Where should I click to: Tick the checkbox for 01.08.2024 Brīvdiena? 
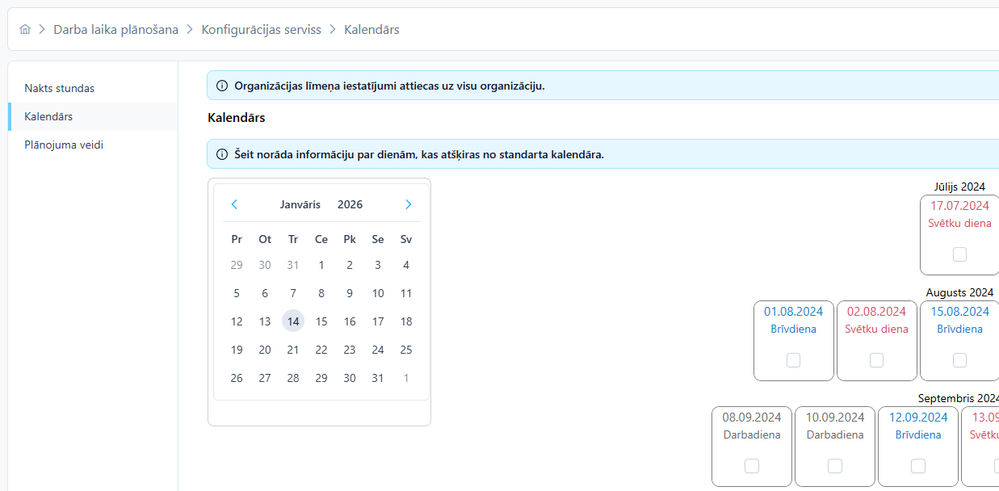point(793,360)
